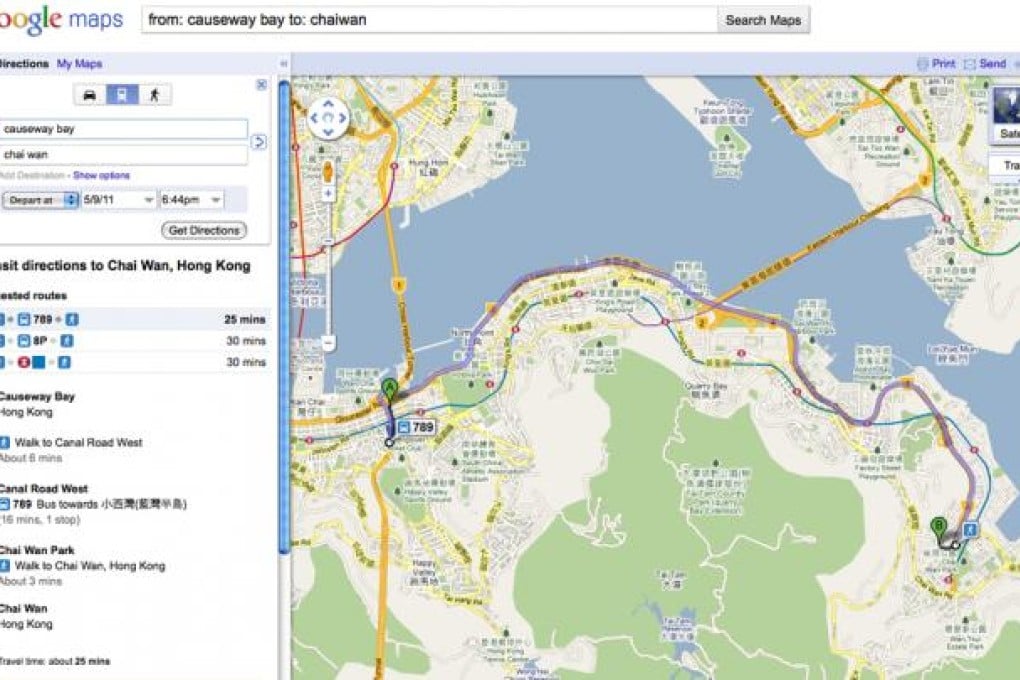
Task: Click the green marker A on map
Action: tap(389, 390)
